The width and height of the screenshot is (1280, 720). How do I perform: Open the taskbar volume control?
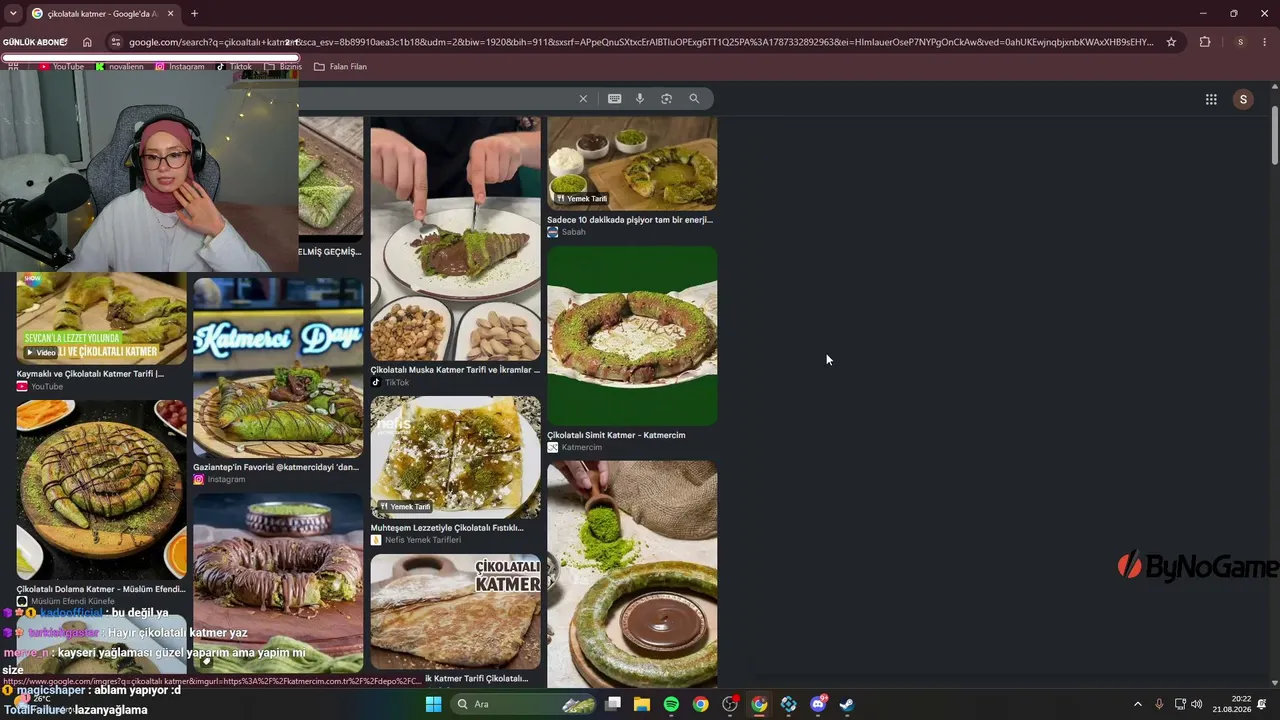tap(1197, 704)
